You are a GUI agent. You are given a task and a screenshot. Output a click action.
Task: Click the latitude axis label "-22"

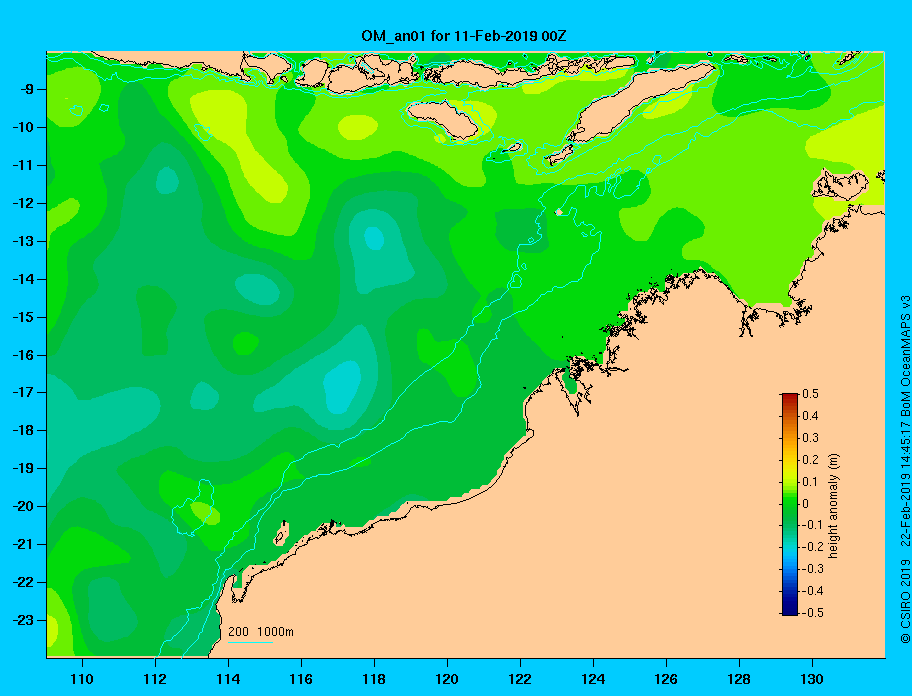coord(23,582)
